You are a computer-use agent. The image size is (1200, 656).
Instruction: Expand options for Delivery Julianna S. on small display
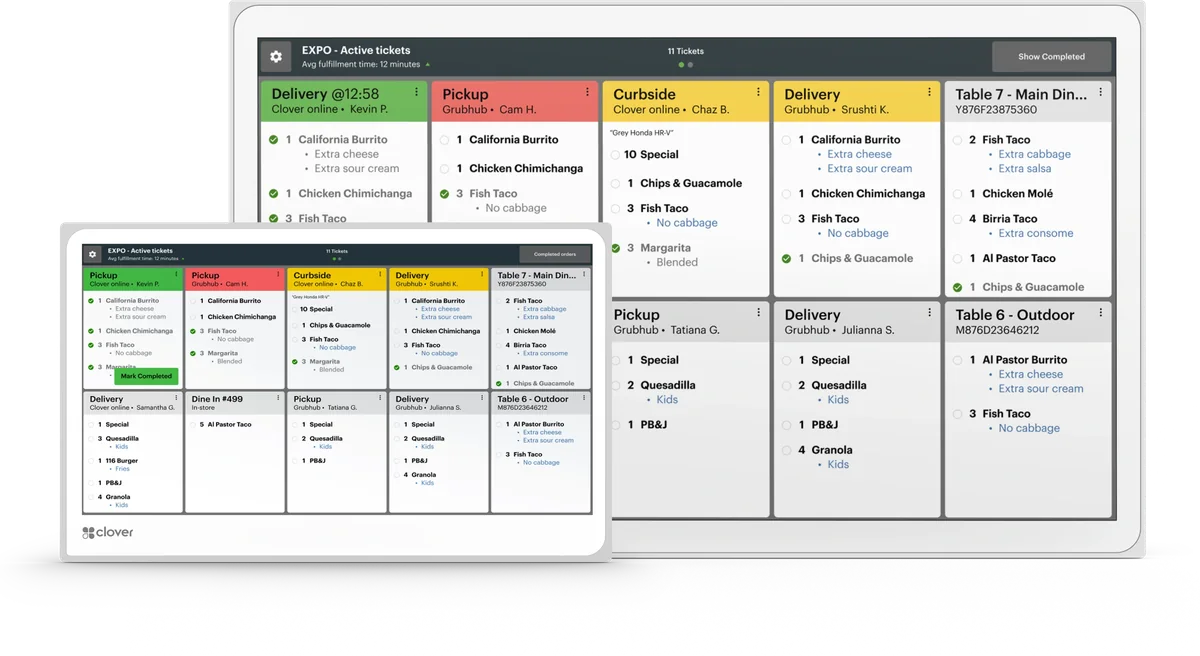[483, 398]
